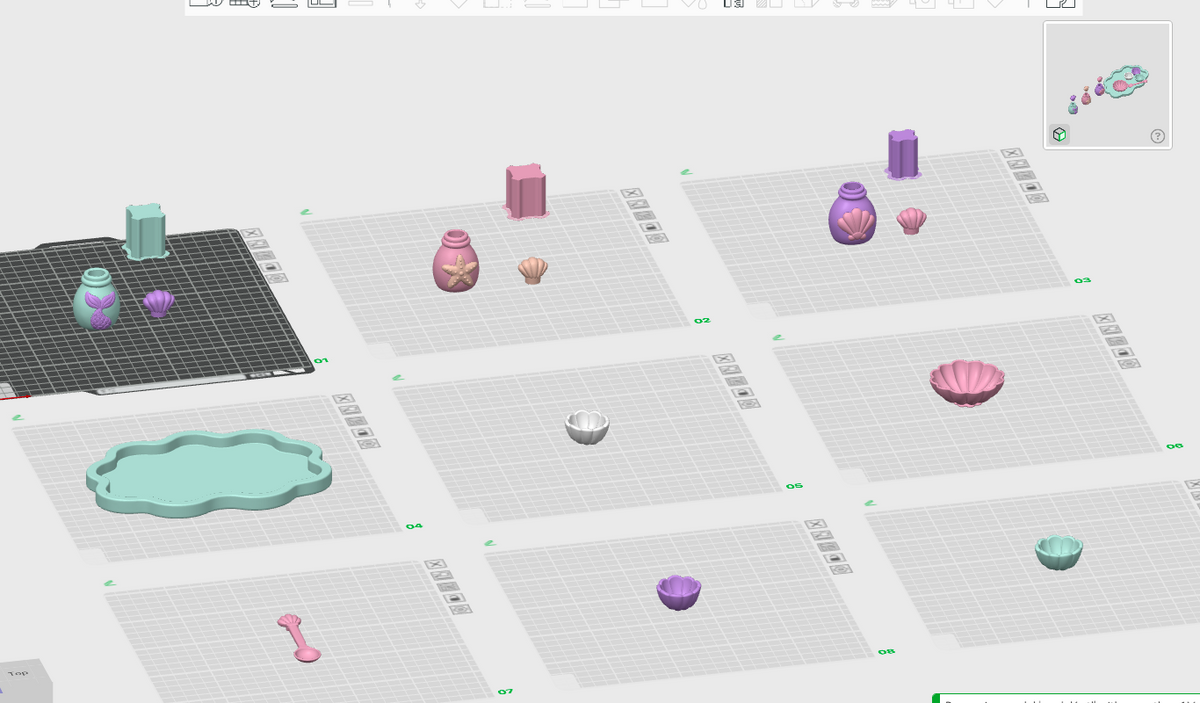The width and height of the screenshot is (1200, 703).
Task: Auto orient objects on plate 04
Action: [x=350, y=409]
